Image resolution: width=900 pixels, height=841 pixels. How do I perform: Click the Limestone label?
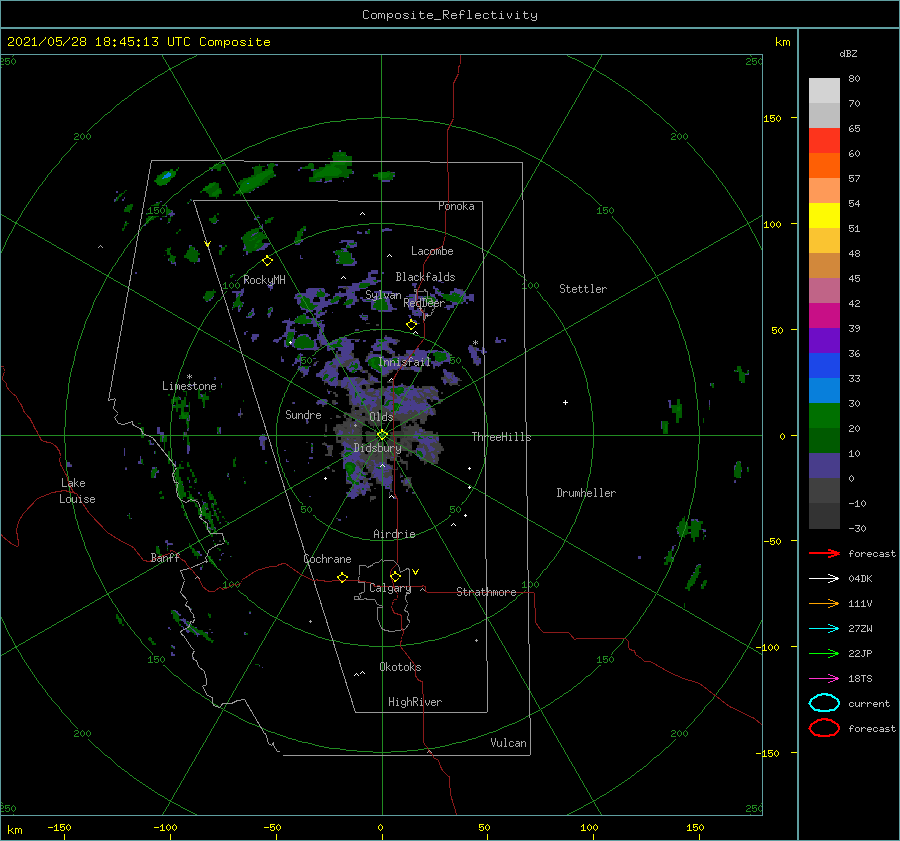click(189, 386)
